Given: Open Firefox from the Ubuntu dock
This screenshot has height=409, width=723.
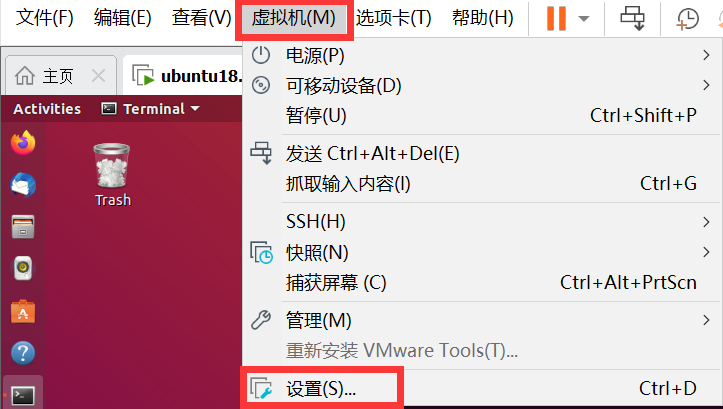Looking at the screenshot, I should click(23, 142).
